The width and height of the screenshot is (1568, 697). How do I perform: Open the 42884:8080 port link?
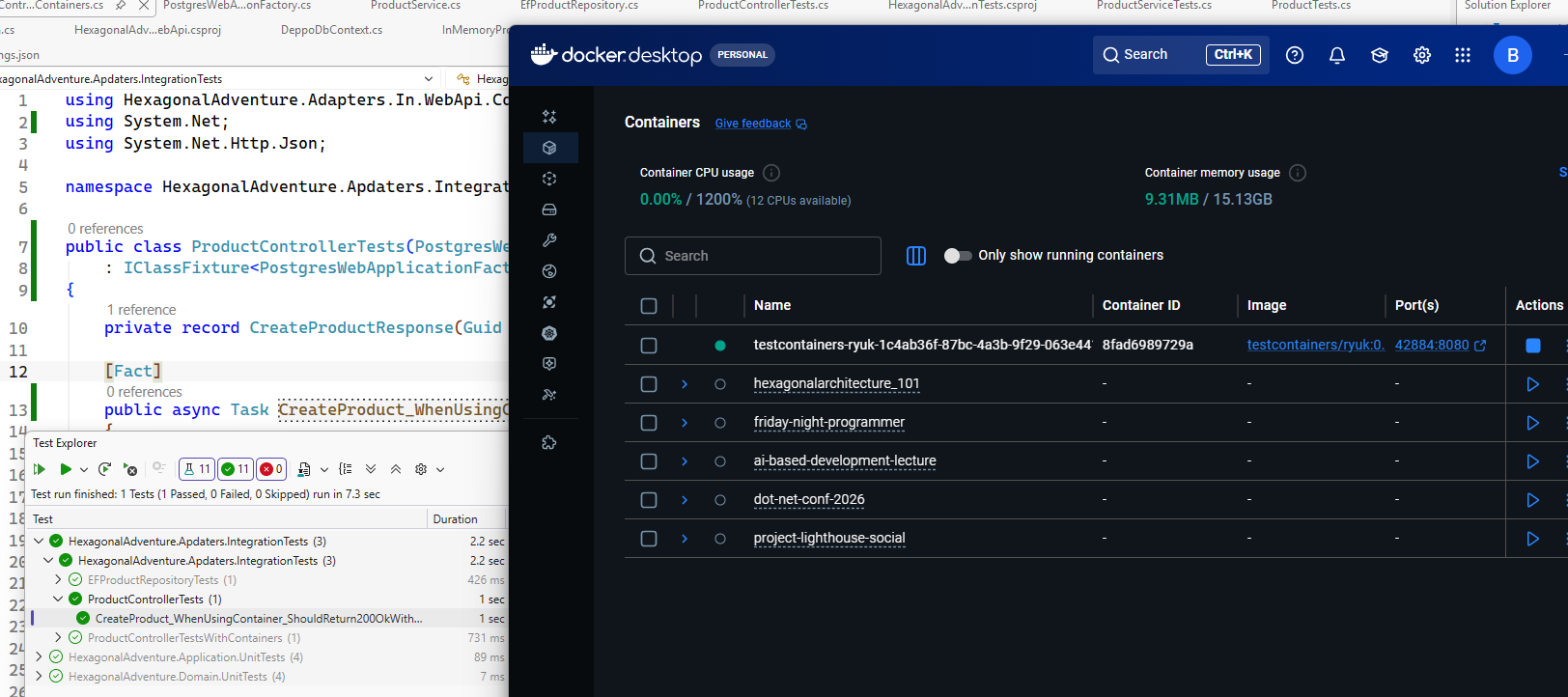point(1432,345)
